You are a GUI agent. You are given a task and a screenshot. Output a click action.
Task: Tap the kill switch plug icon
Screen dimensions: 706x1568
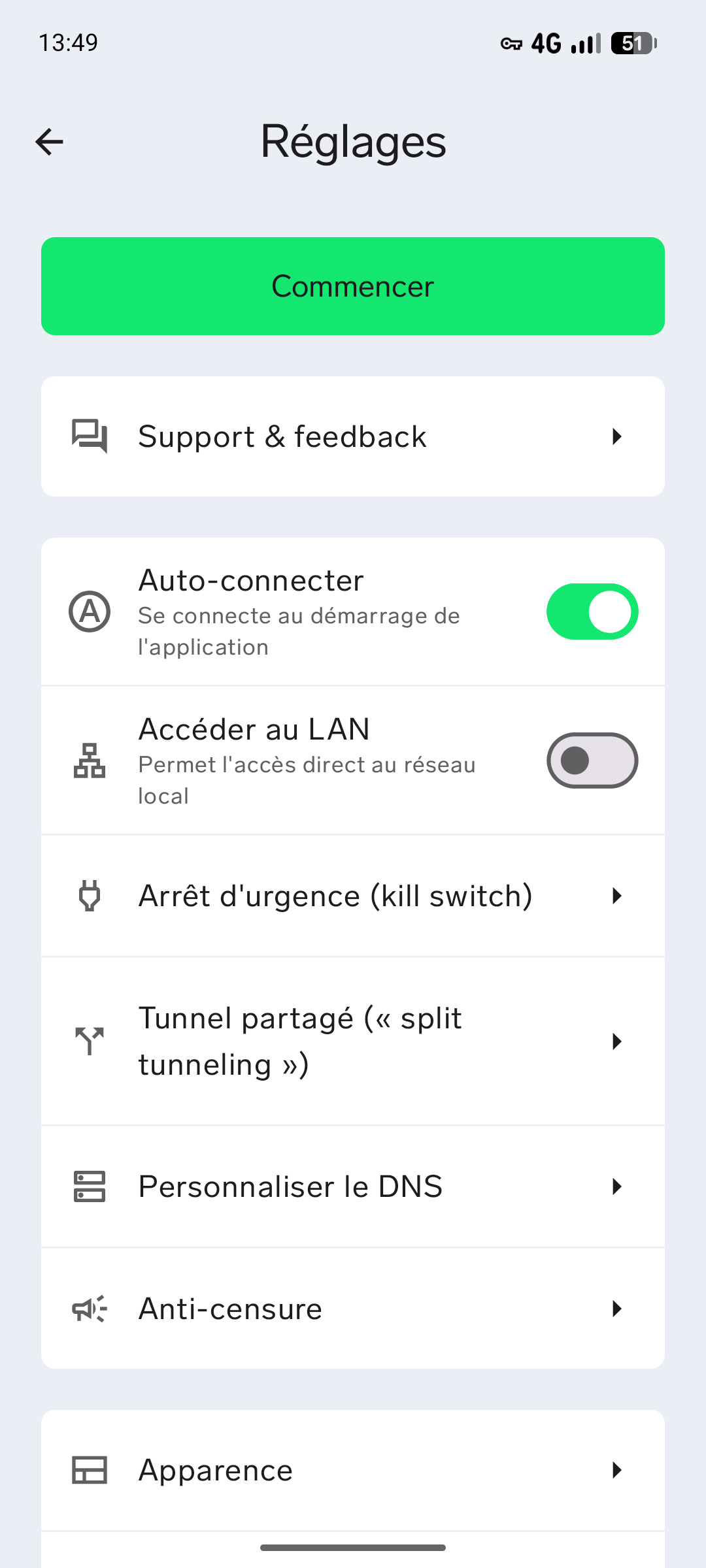pyautogui.click(x=90, y=896)
